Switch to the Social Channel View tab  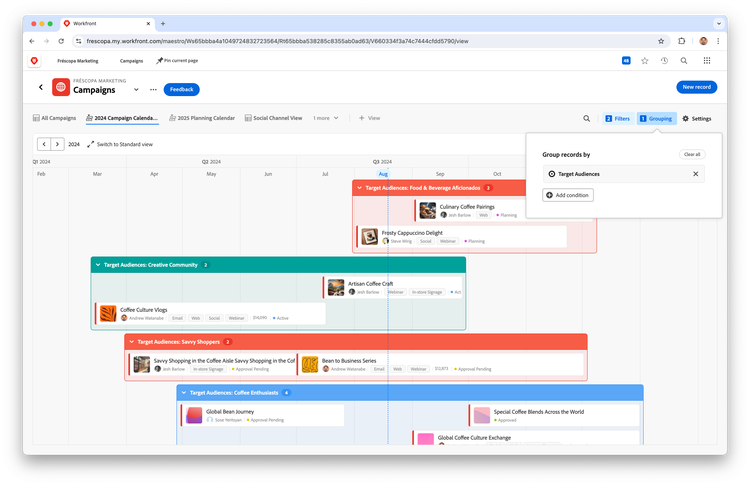[273, 118]
